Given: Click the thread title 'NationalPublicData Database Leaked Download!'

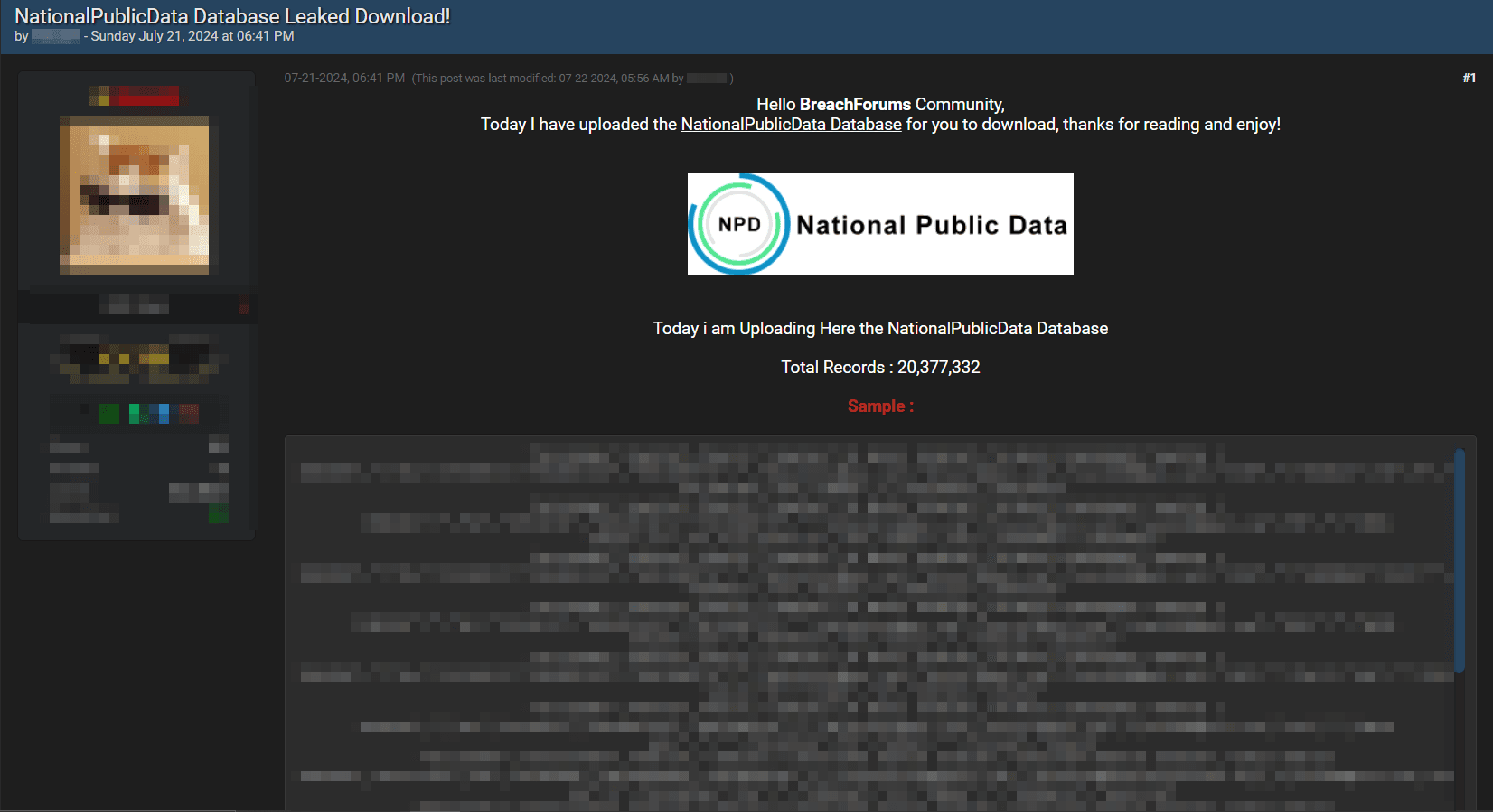Looking at the screenshot, I should pos(232,16).
